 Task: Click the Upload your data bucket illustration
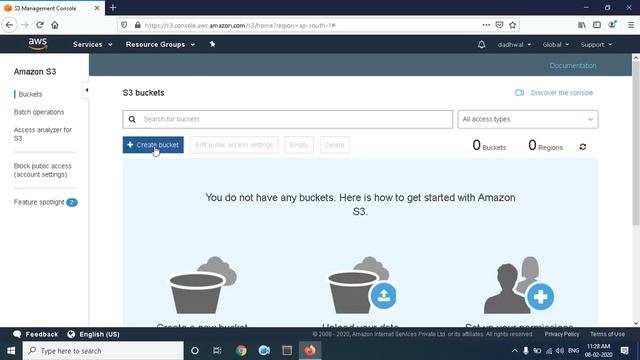point(362,285)
